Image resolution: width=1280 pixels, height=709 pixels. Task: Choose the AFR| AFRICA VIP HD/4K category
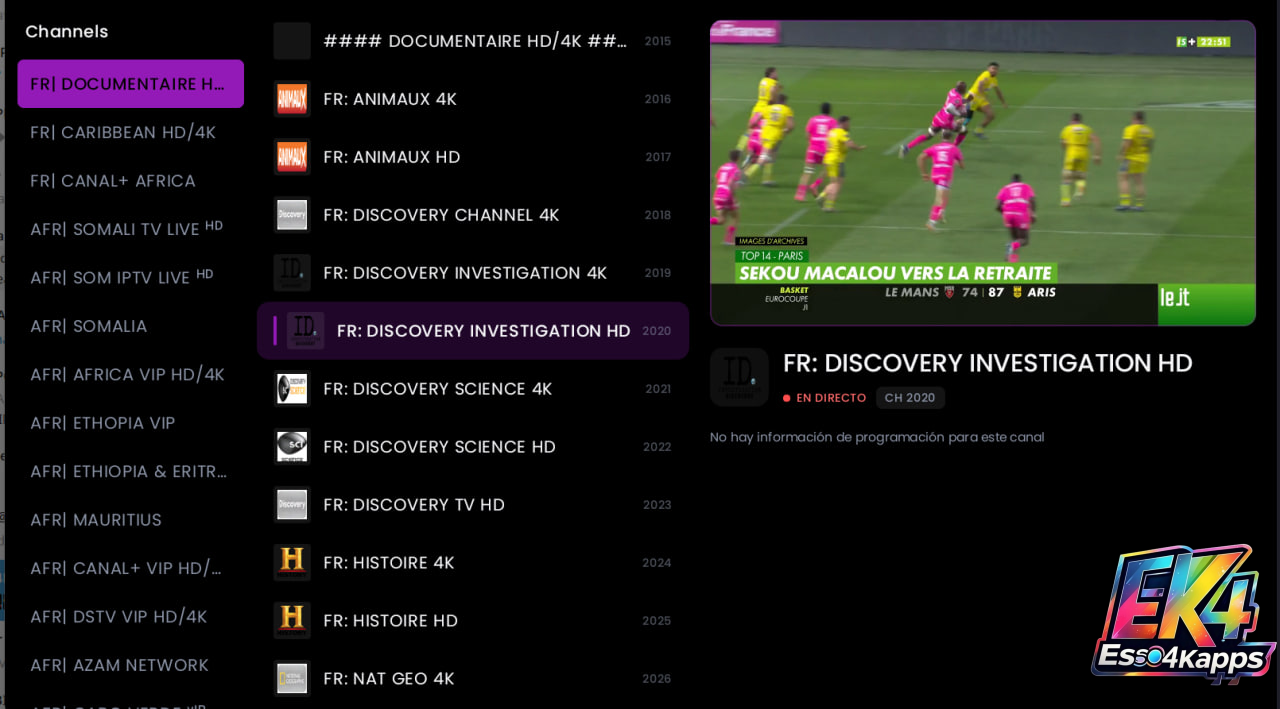[130, 375]
